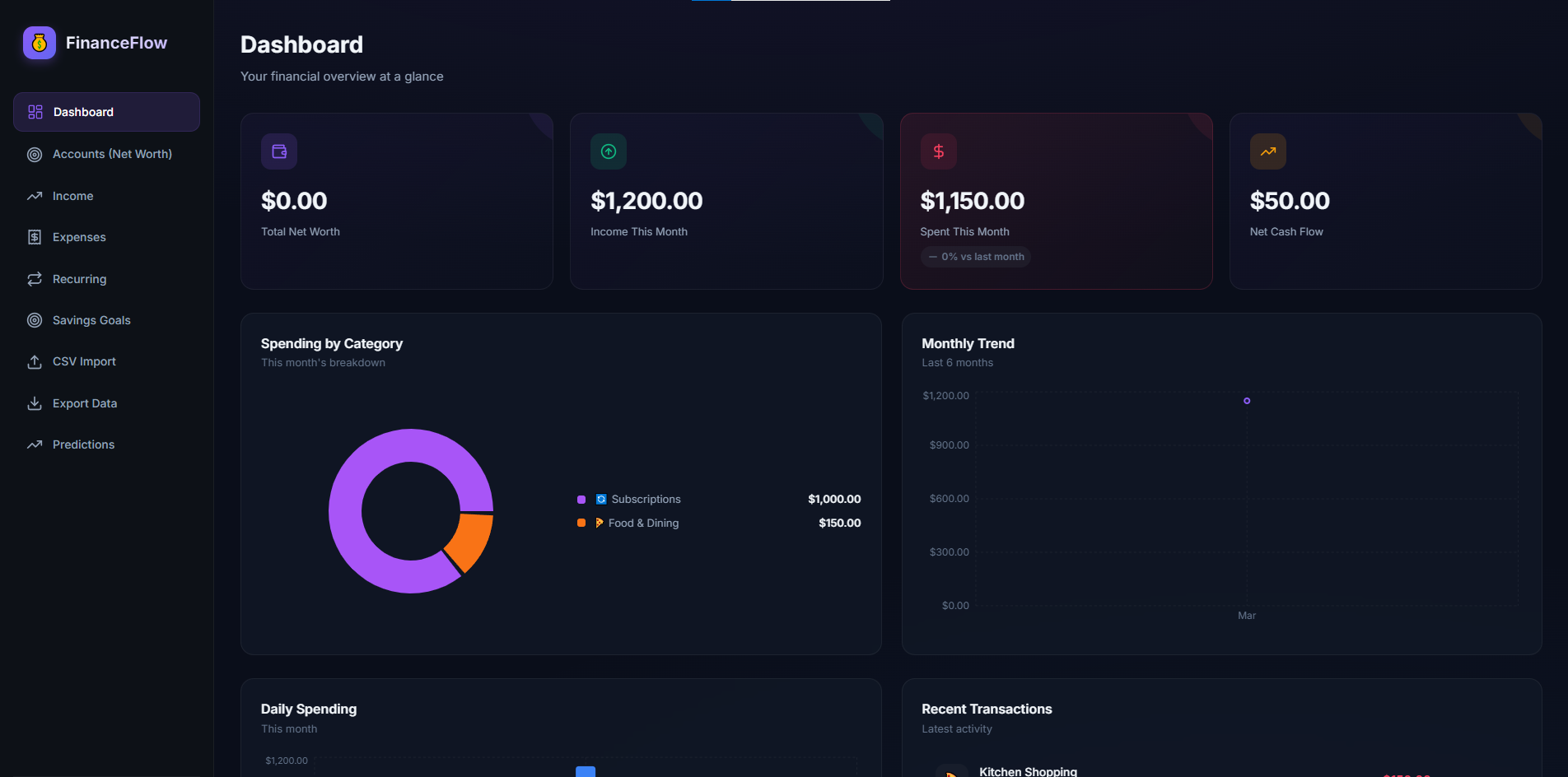The height and width of the screenshot is (777, 1568).
Task: Click the Recurring loop arrows icon
Action: 35,279
